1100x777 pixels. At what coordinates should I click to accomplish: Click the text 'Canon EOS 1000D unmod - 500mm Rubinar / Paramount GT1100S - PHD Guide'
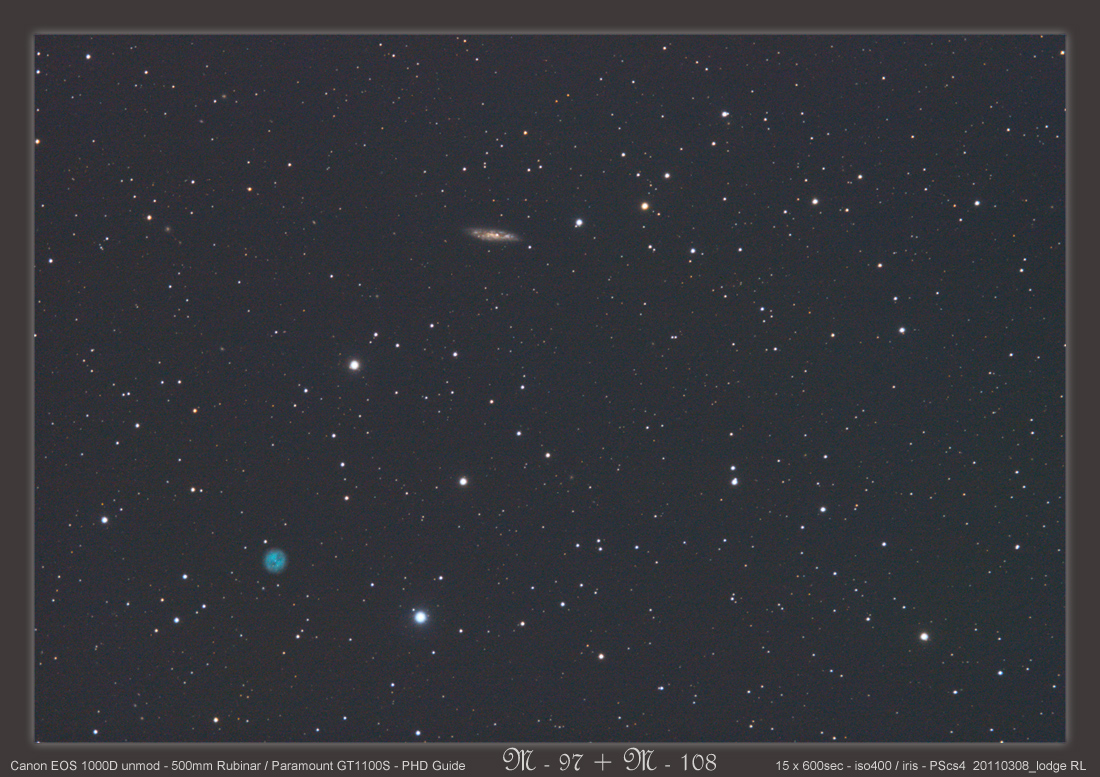coord(238,766)
